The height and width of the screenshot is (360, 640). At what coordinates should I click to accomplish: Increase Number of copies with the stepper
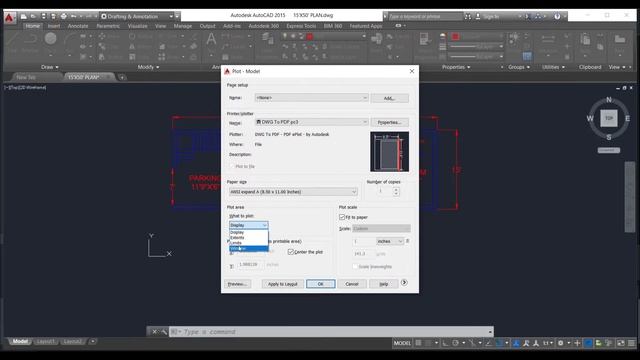396,189
